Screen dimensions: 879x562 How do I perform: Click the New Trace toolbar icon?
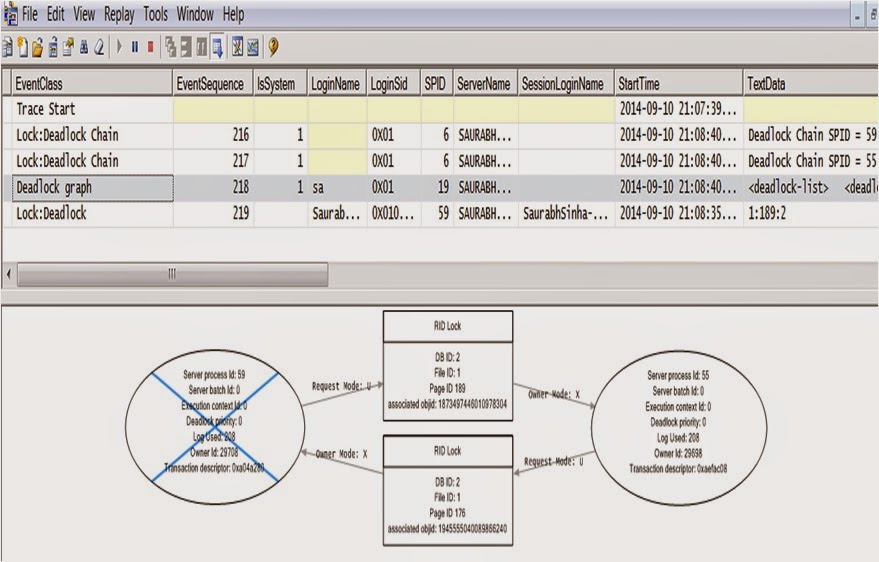pyautogui.click(x=8, y=48)
